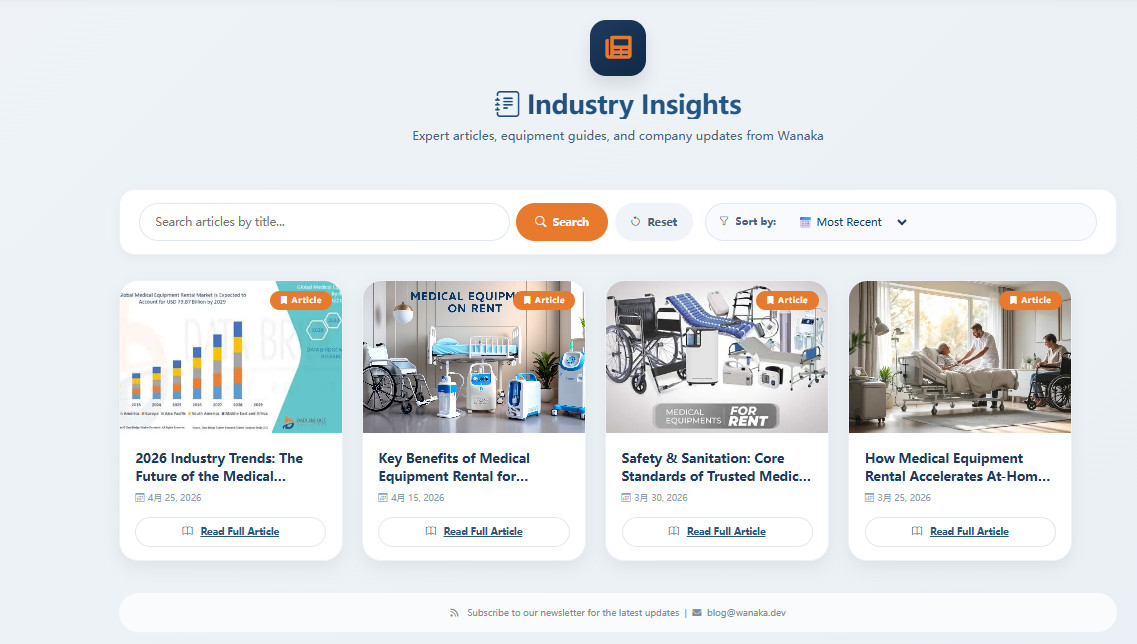Open How Medical Equipment Rental Accelerates title
Screen dimensions: 1137x644
point(957,467)
